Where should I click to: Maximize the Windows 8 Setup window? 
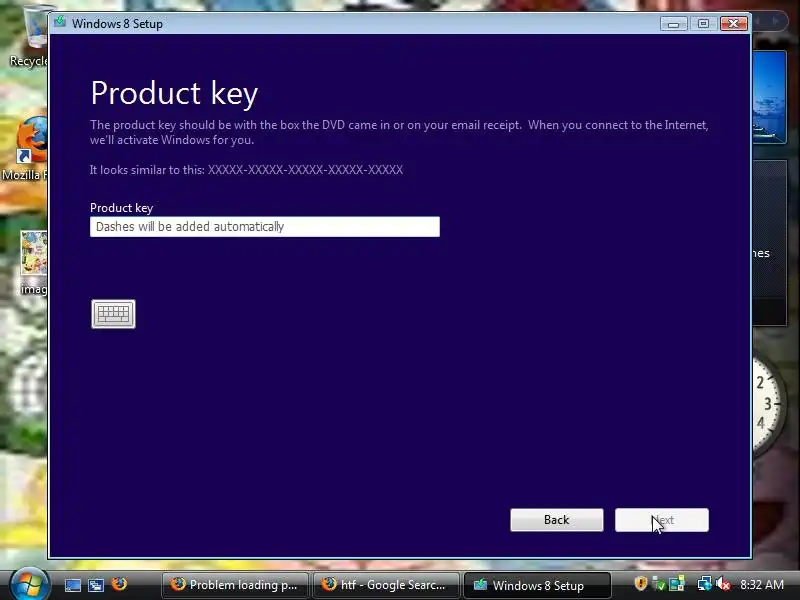click(703, 24)
